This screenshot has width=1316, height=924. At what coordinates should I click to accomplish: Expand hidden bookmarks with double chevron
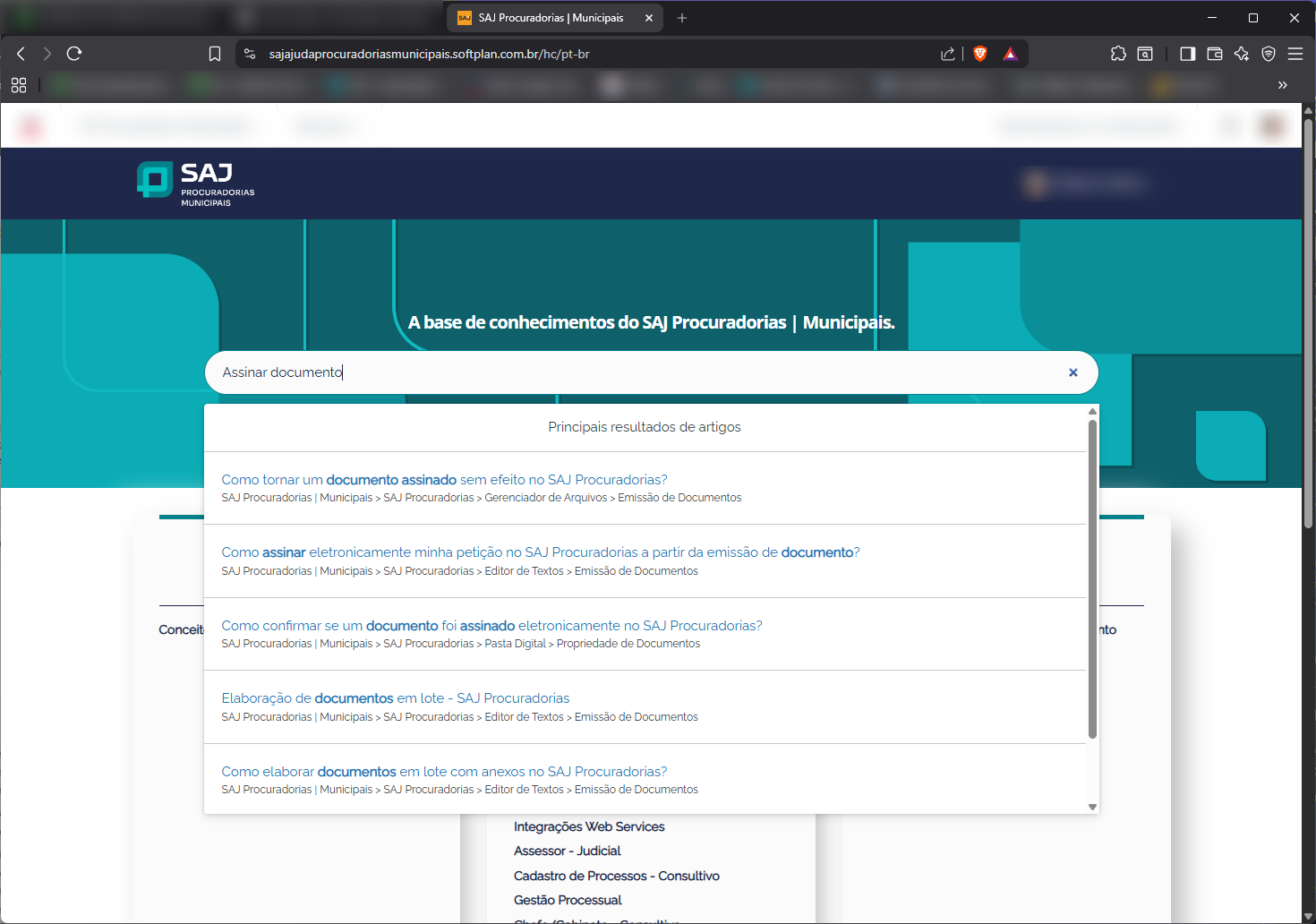pyautogui.click(x=1282, y=85)
